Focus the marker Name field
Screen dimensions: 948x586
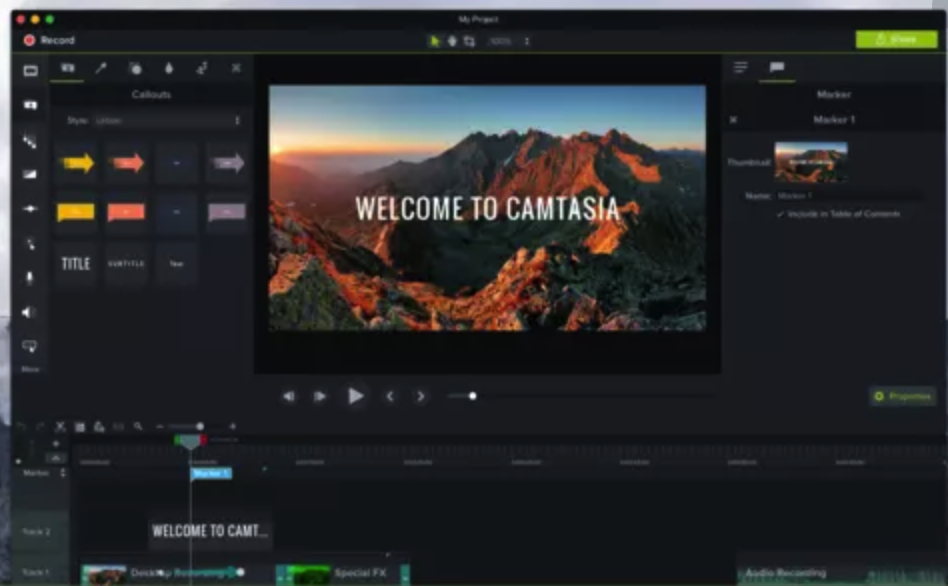849,196
